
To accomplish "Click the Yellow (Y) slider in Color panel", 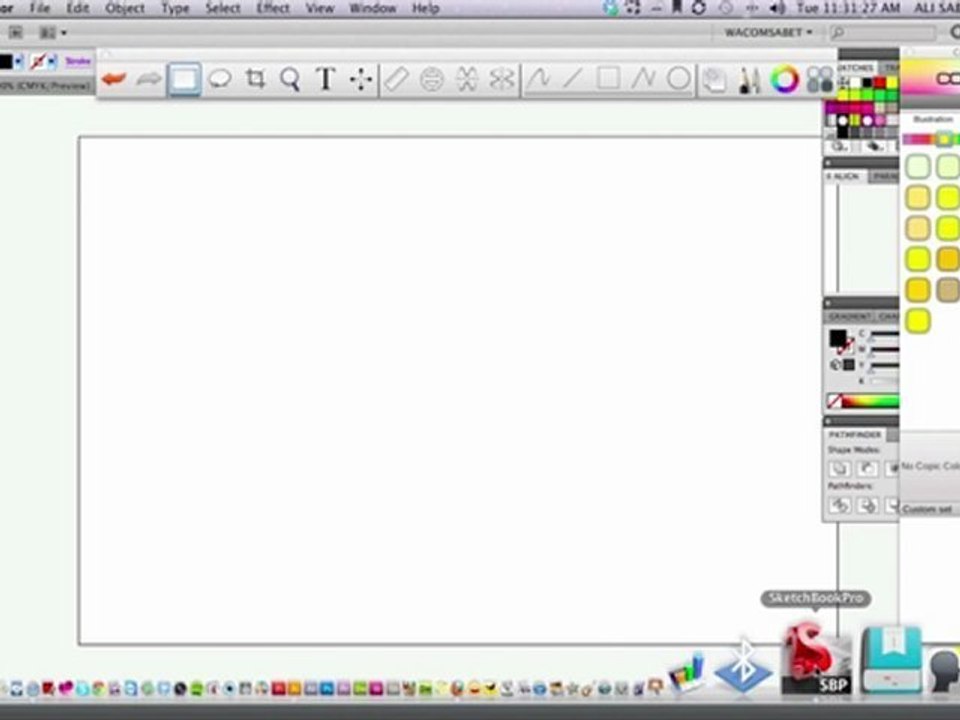I will coord(885,366).
